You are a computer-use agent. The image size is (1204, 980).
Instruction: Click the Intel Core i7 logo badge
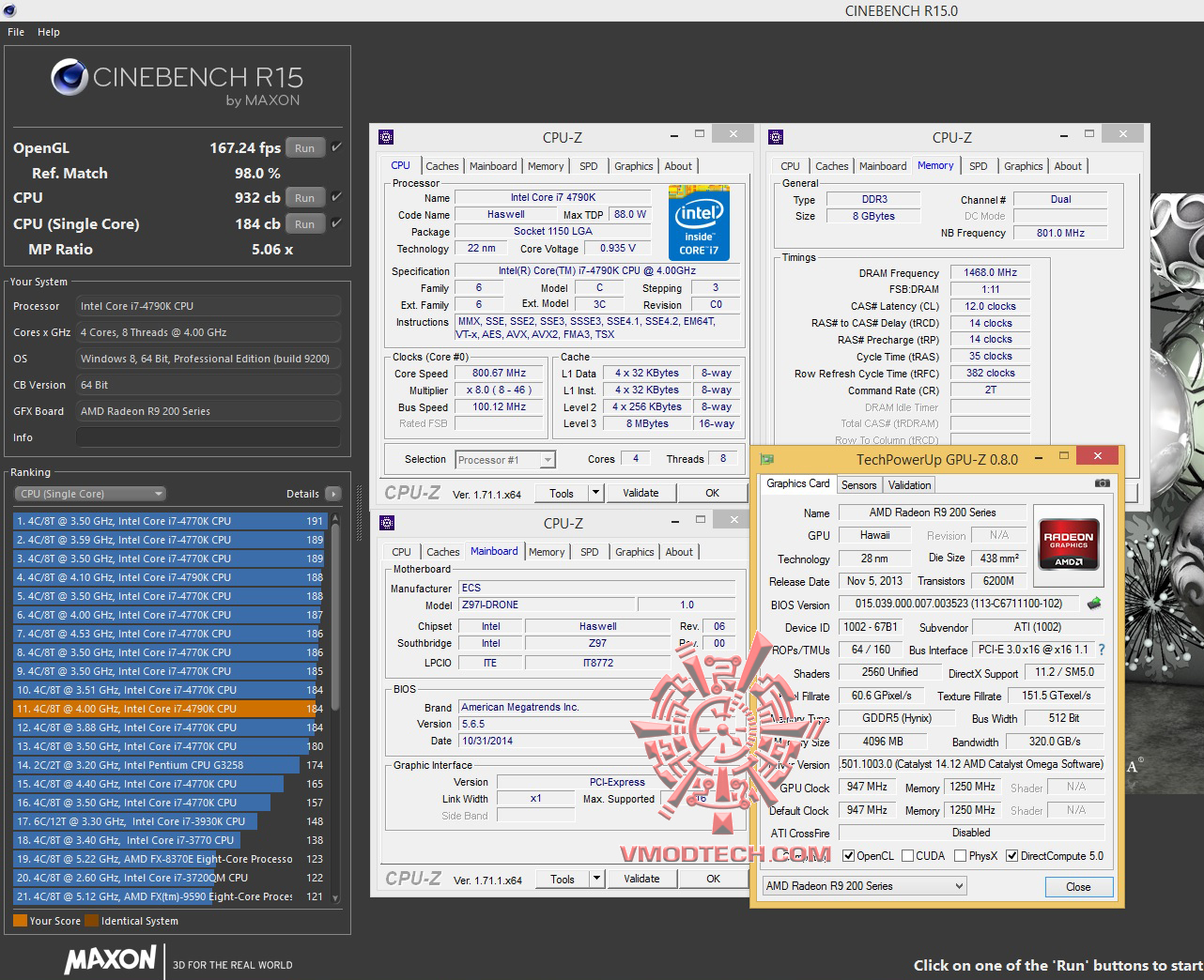point(699,223)
